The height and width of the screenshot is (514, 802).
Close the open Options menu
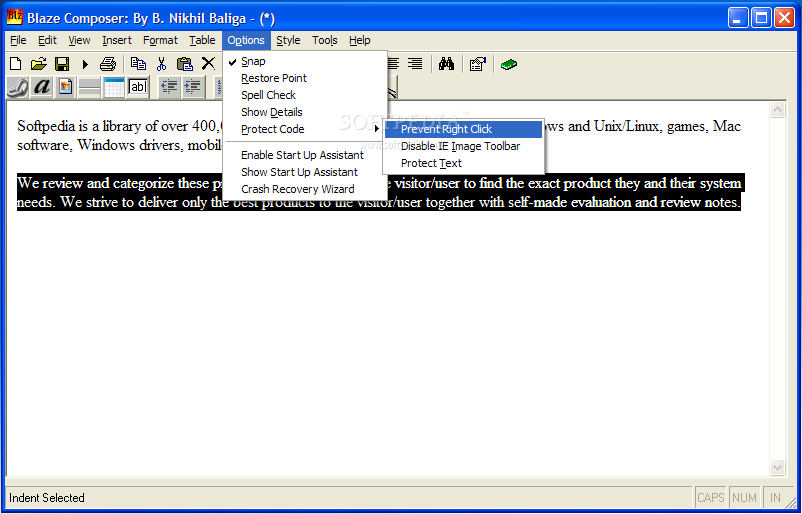(246, 40)
